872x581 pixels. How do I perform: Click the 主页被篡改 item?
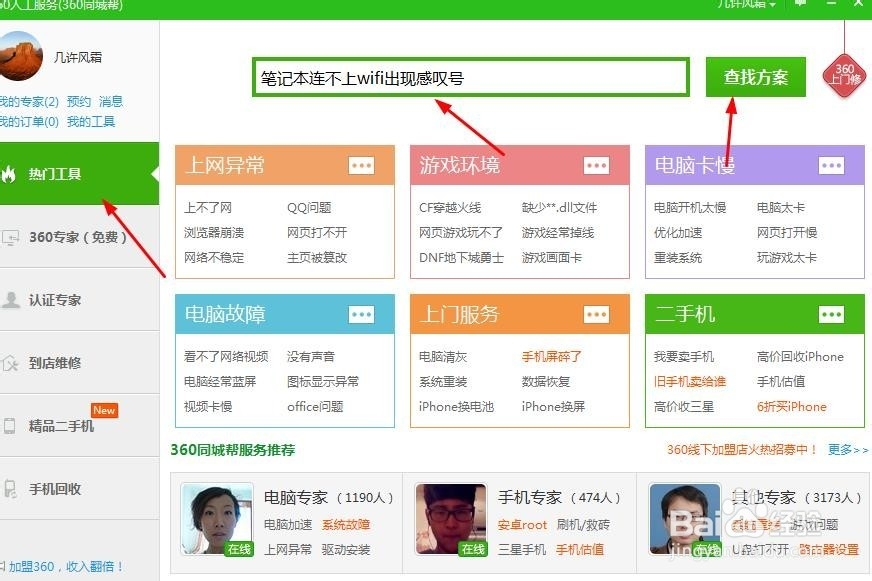coord(317,257)
